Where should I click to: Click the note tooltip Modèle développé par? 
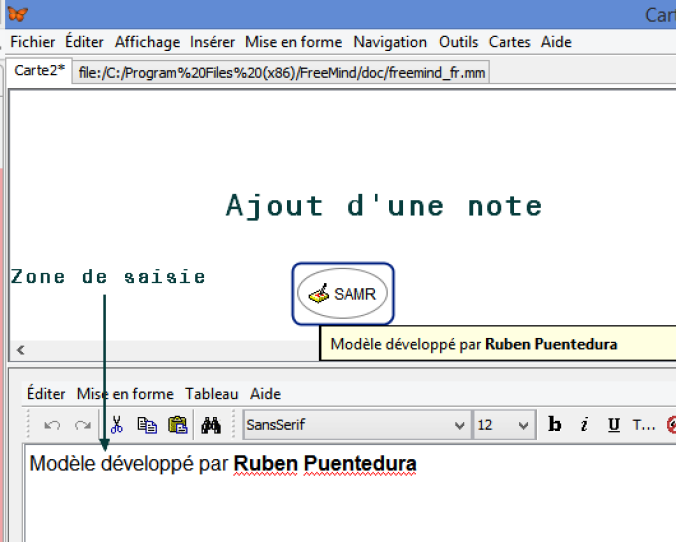tap(498, 344)
